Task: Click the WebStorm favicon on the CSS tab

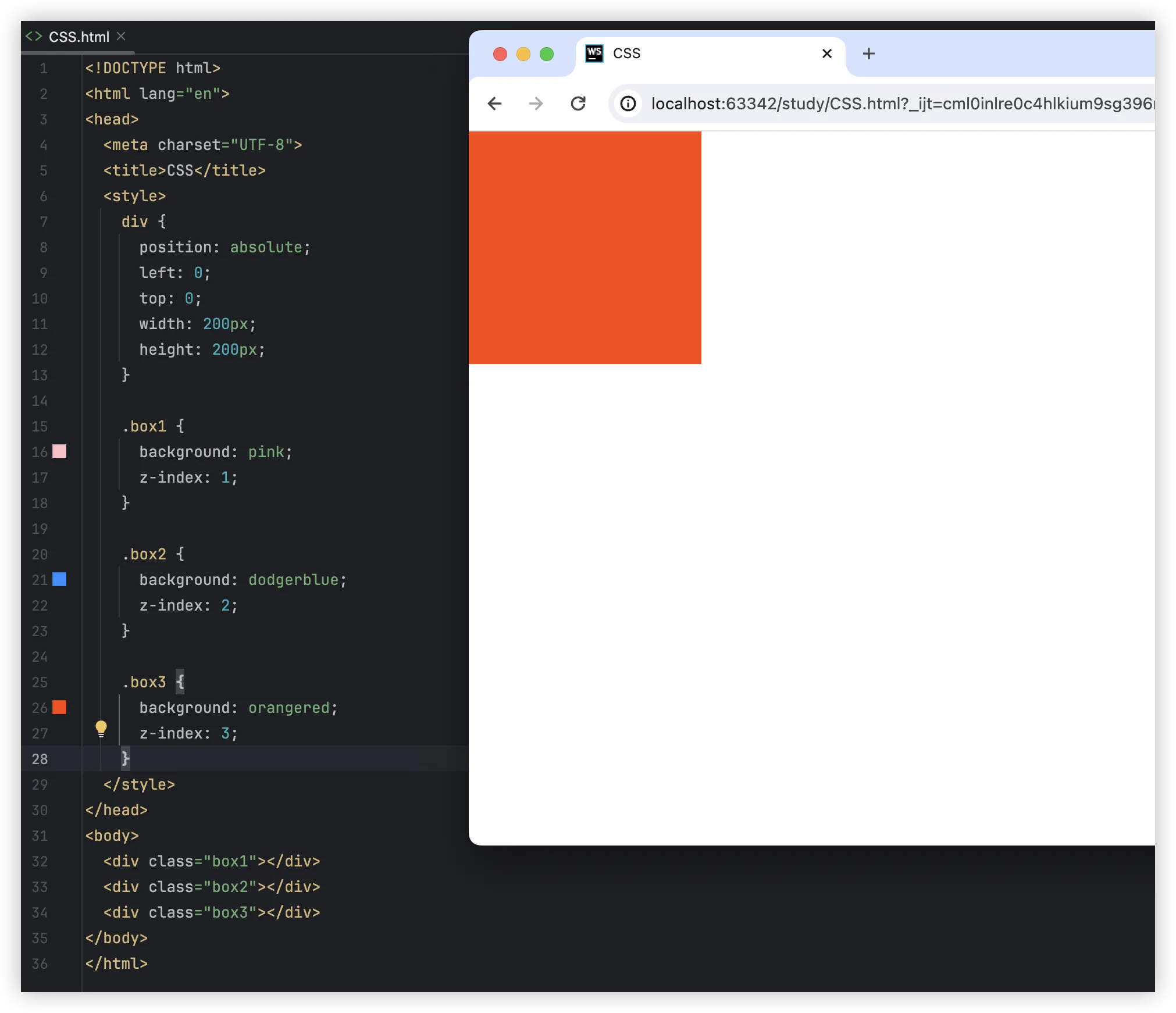Action: (x=594, y=53)
